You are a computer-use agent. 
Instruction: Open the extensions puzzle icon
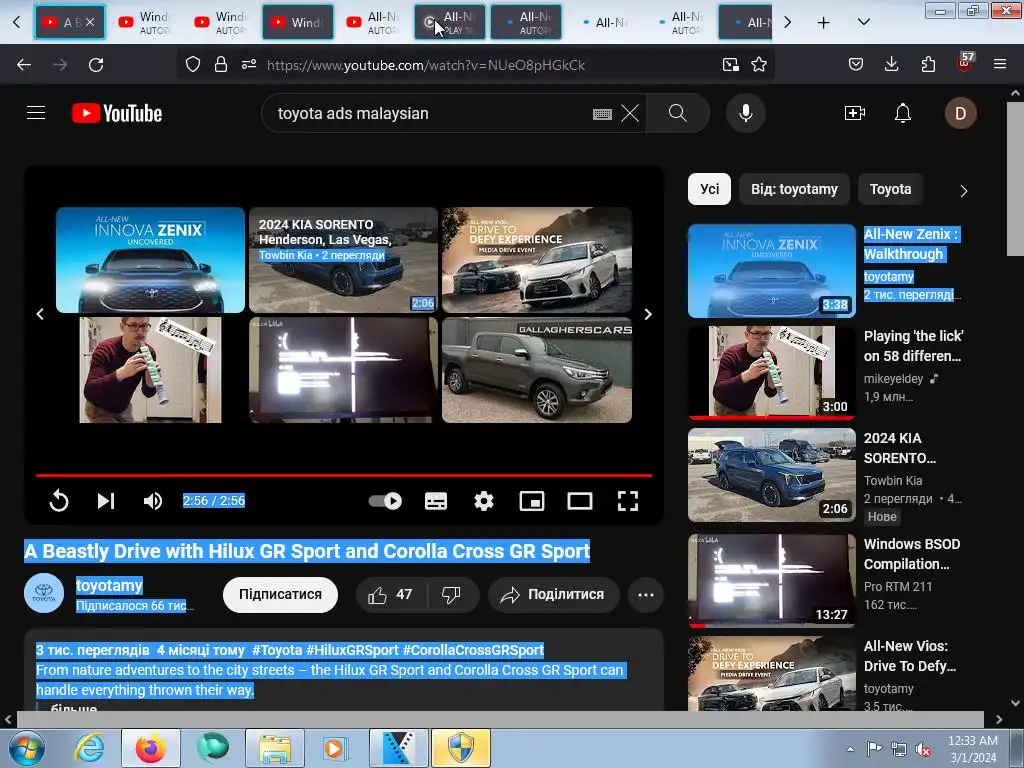coord(928,65)
